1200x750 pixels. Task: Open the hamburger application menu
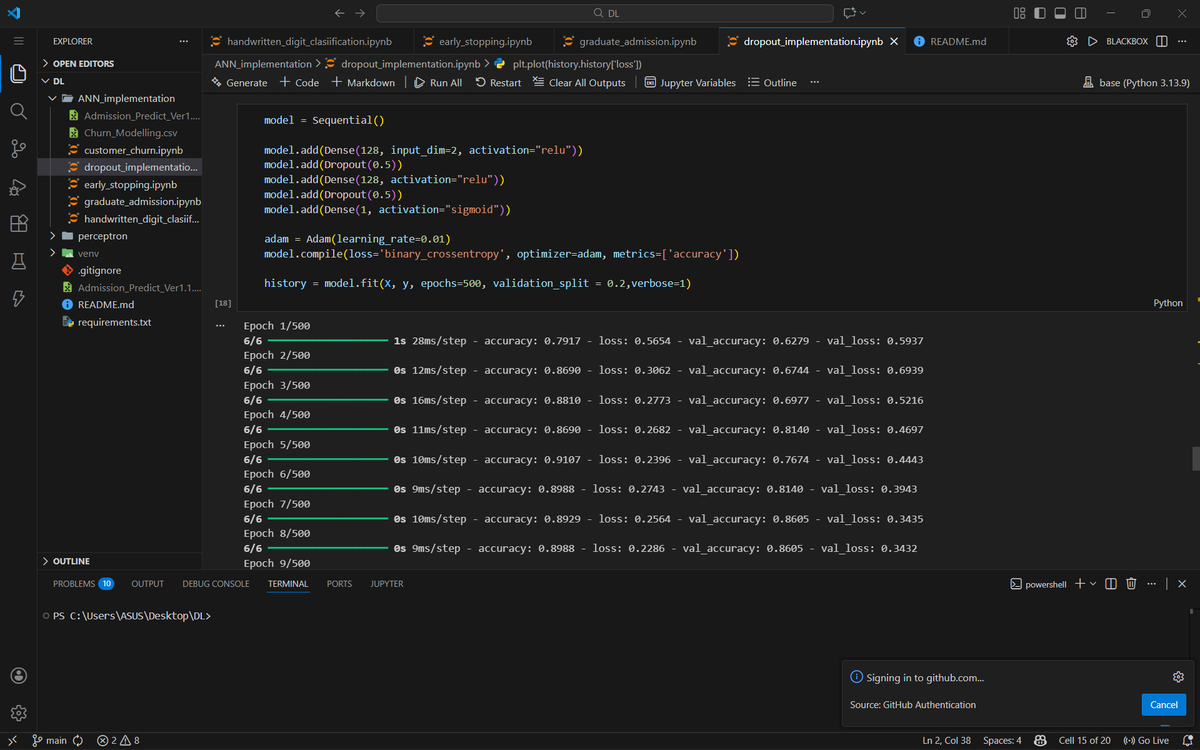pos(18,41)
